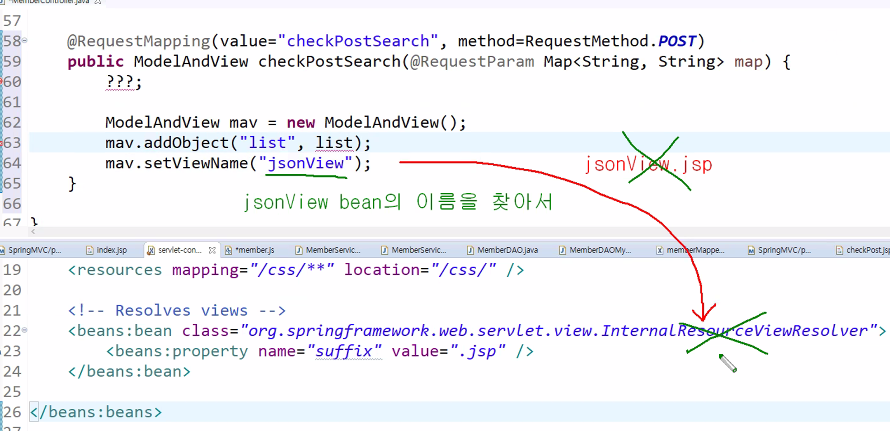Viewport: 890px width, 431px height.
Task: Click the @RequestMapping annotation
Action: [138, 41]
